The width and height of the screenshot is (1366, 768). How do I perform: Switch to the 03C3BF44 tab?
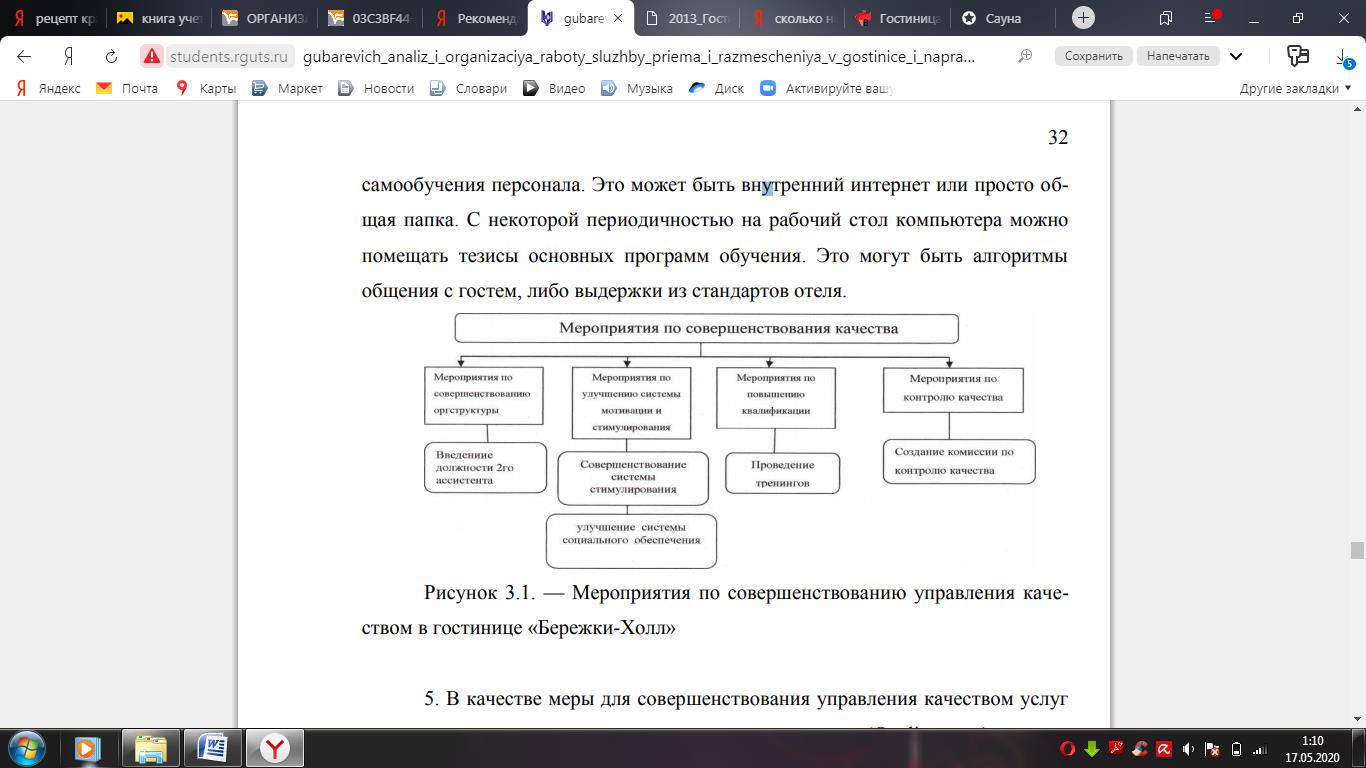point(373,18)
